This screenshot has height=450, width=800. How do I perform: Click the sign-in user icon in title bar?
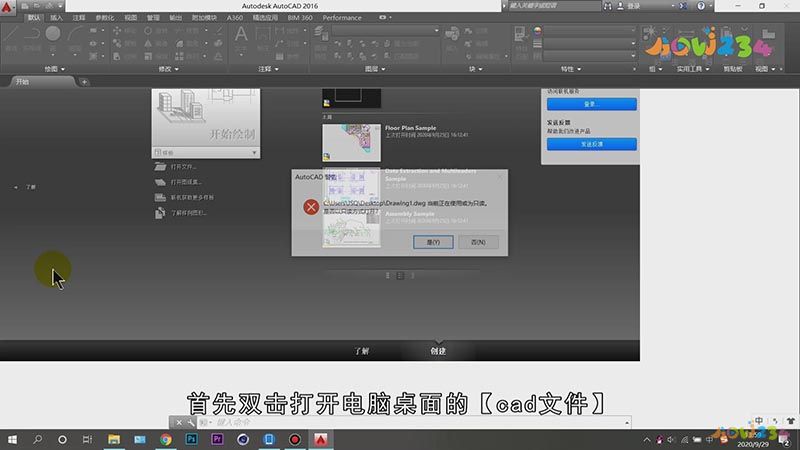click(x=620, y=6)
